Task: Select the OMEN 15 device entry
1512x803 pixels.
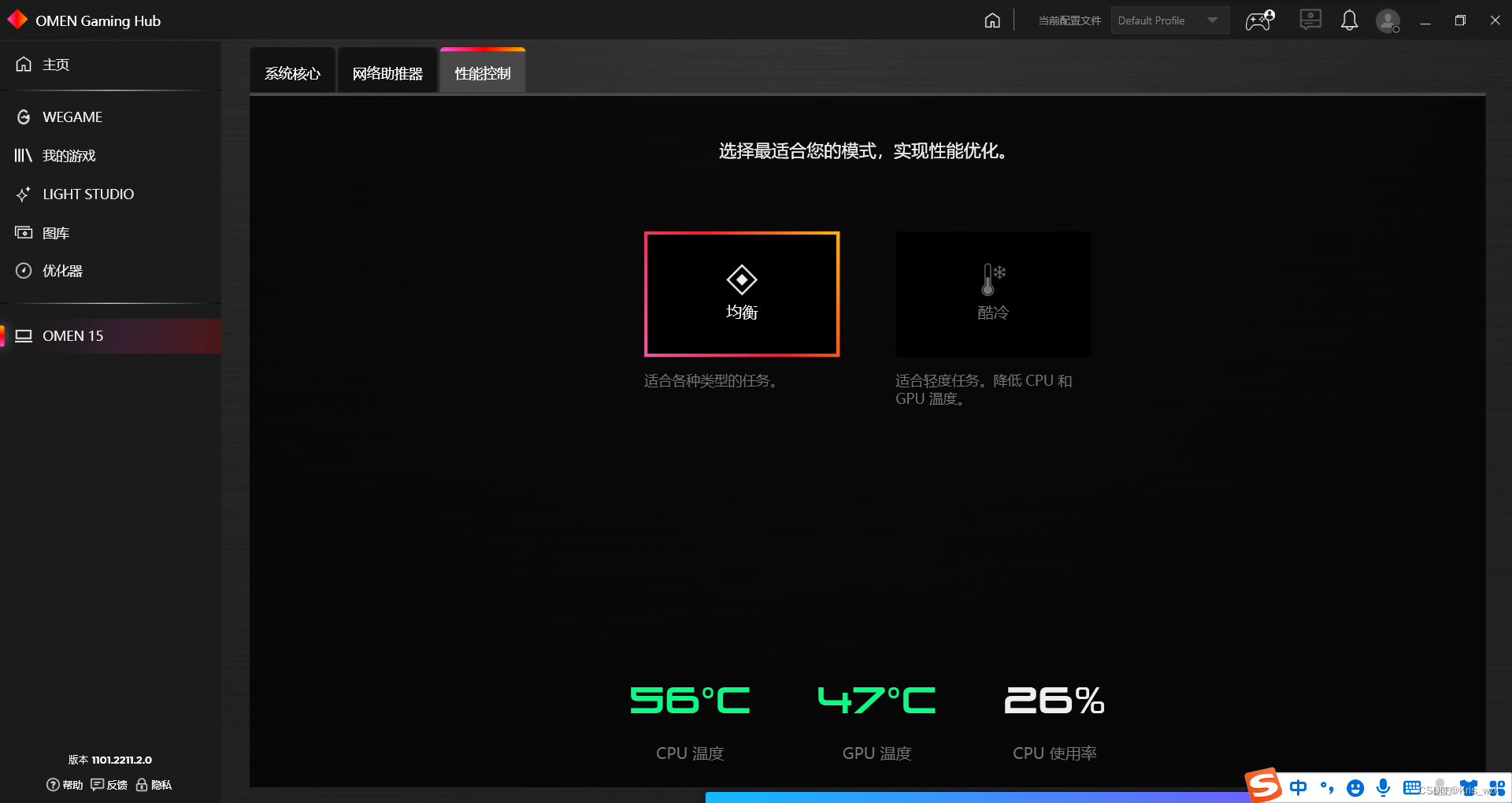Action: 110,336
